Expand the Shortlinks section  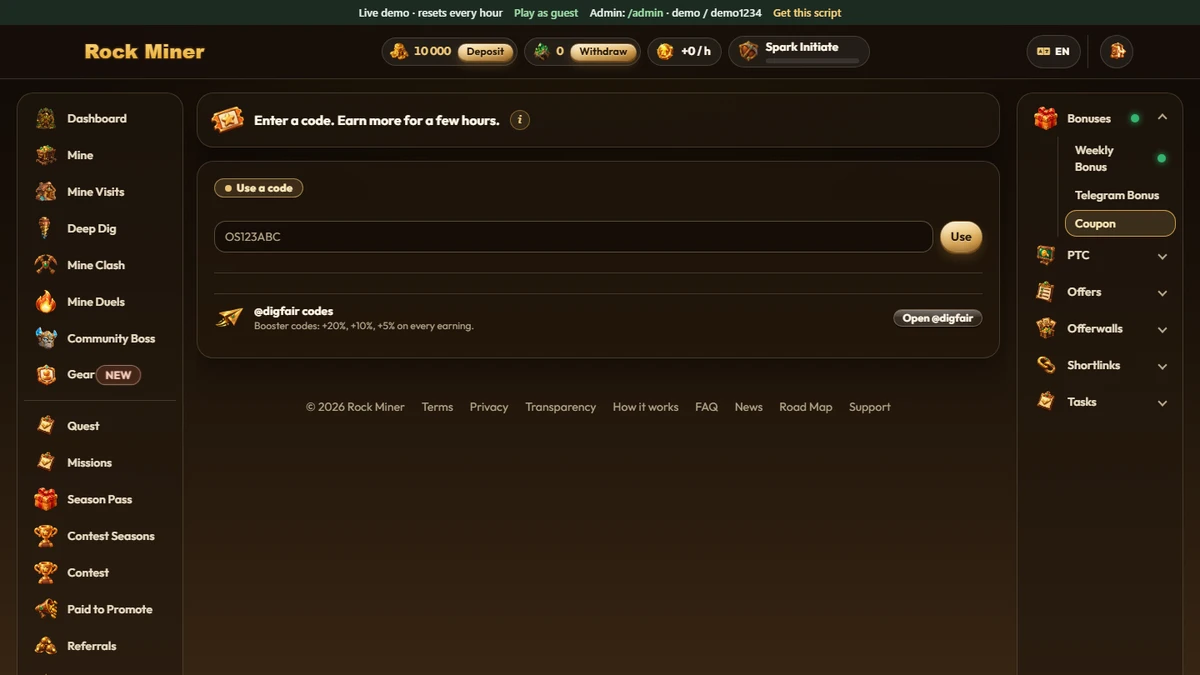point(1162,366)
